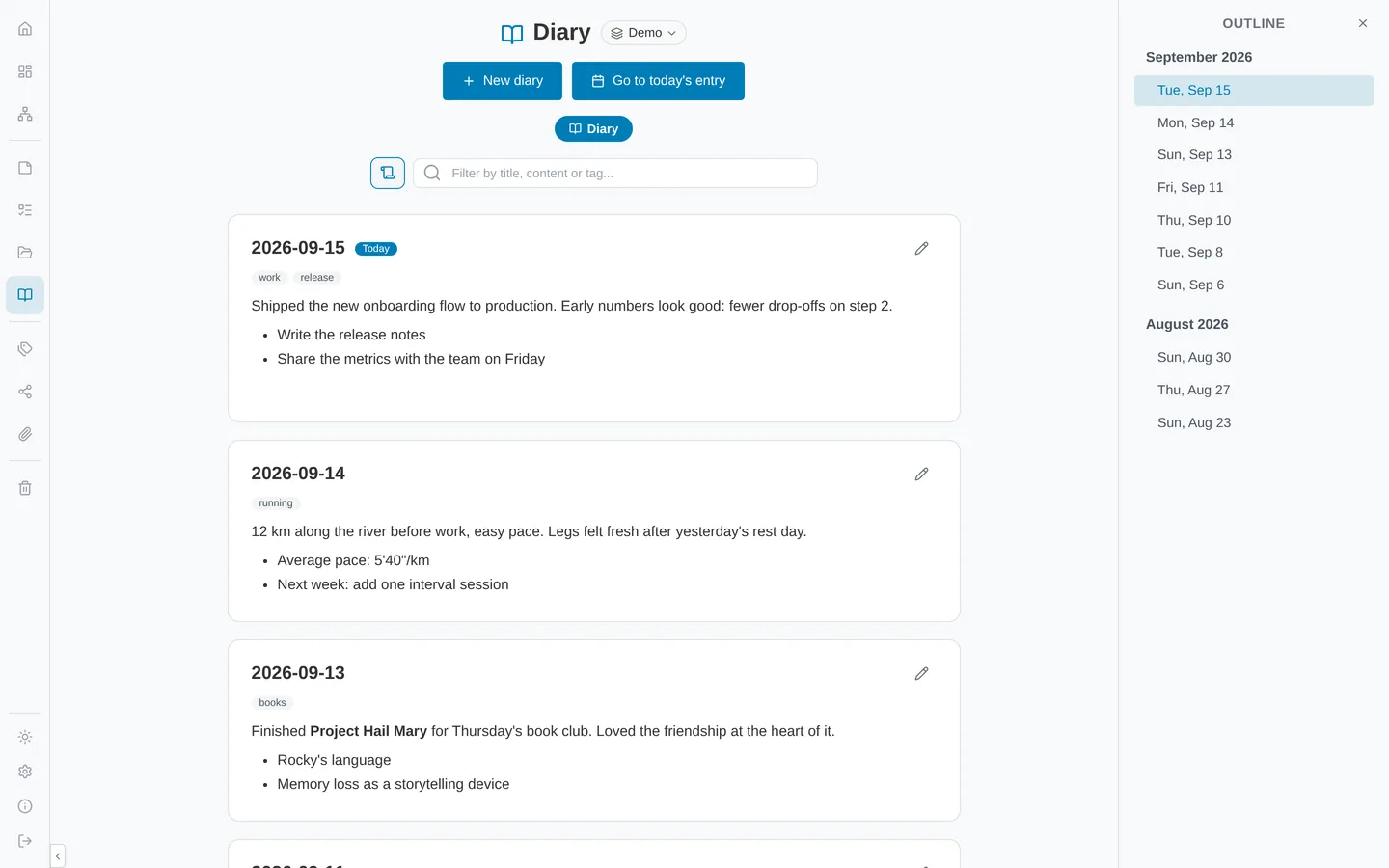Screen dimensions: 1389x868
Task: Click 'Next week: add one interval session' bullet
Action: pos(393,584)
